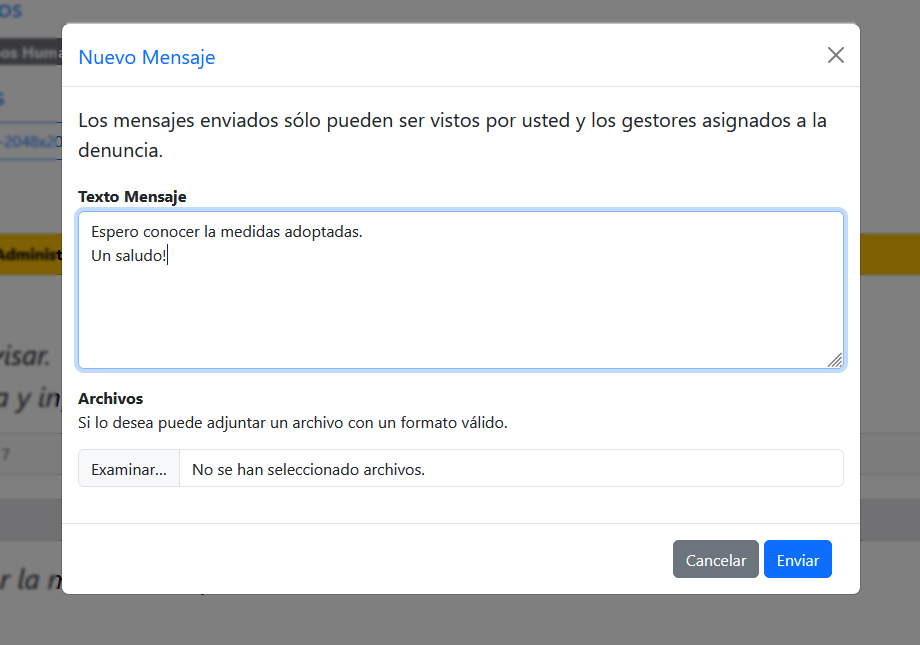The width and height of the screenshot is (920, 645).
Task: Click the Cancelar button
Action: tap(715, 559)
